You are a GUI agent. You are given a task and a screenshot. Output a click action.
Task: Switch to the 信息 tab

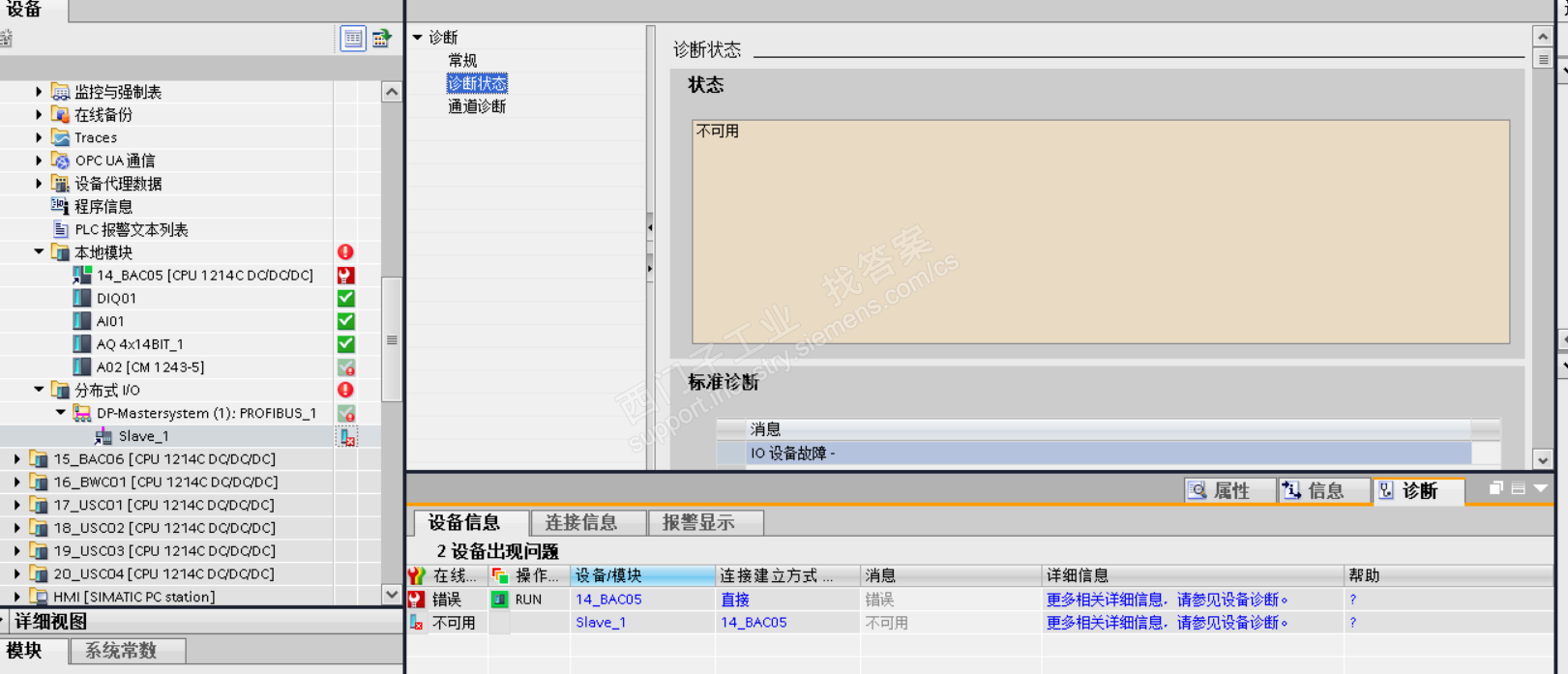pyautogui.click(x=1323, y=491)
